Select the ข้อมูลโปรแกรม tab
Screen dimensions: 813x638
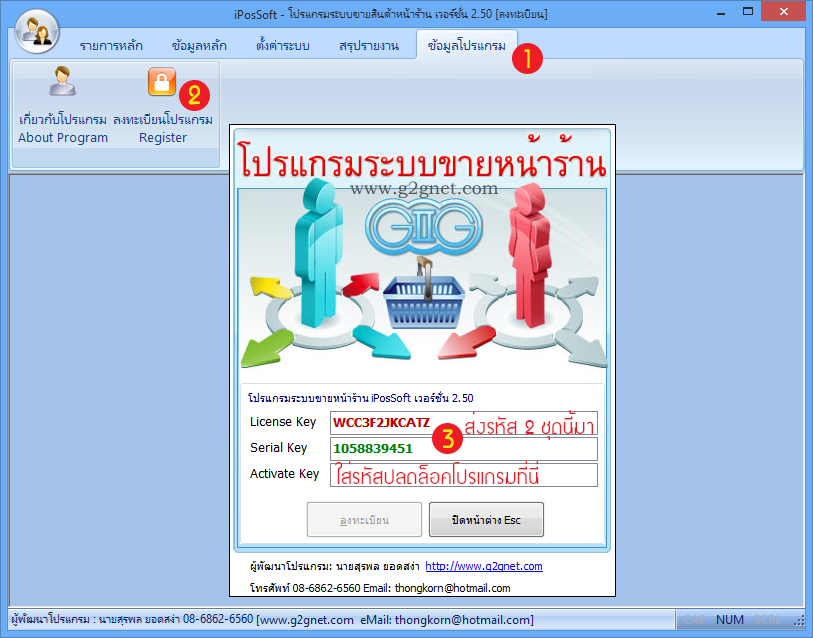[x=467, y=46]
